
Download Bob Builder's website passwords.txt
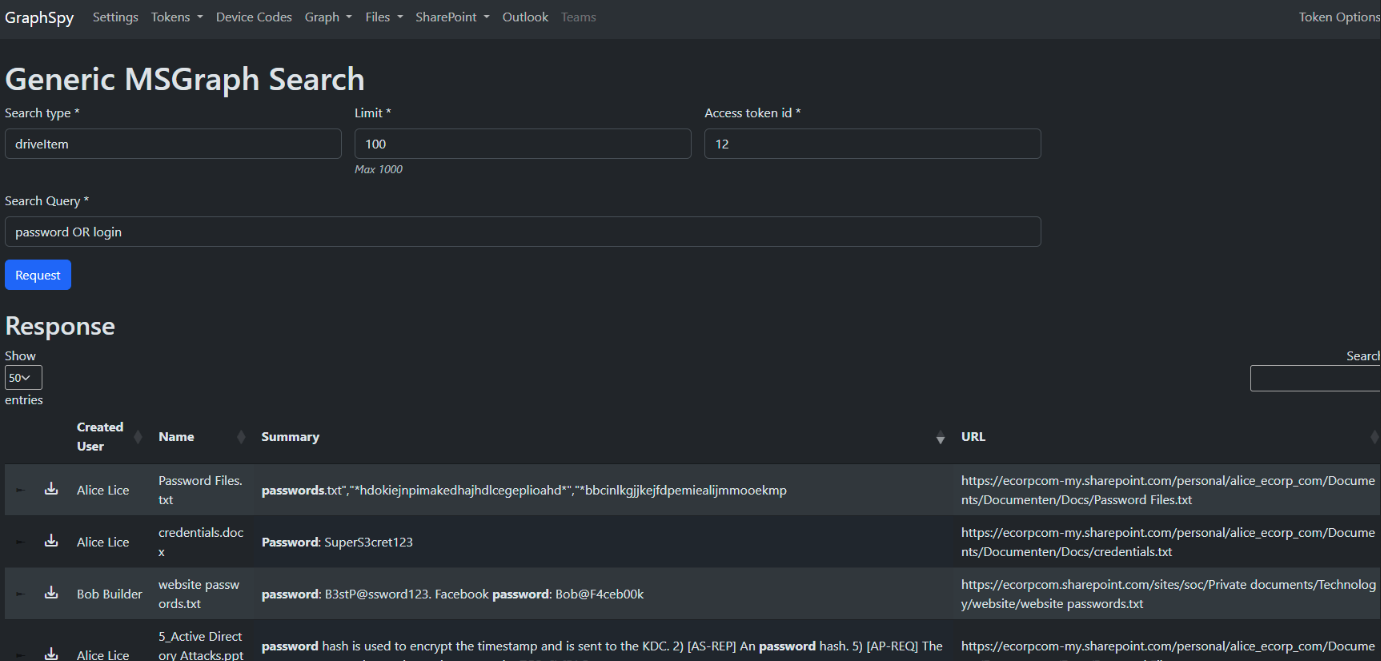coord(51,592)
